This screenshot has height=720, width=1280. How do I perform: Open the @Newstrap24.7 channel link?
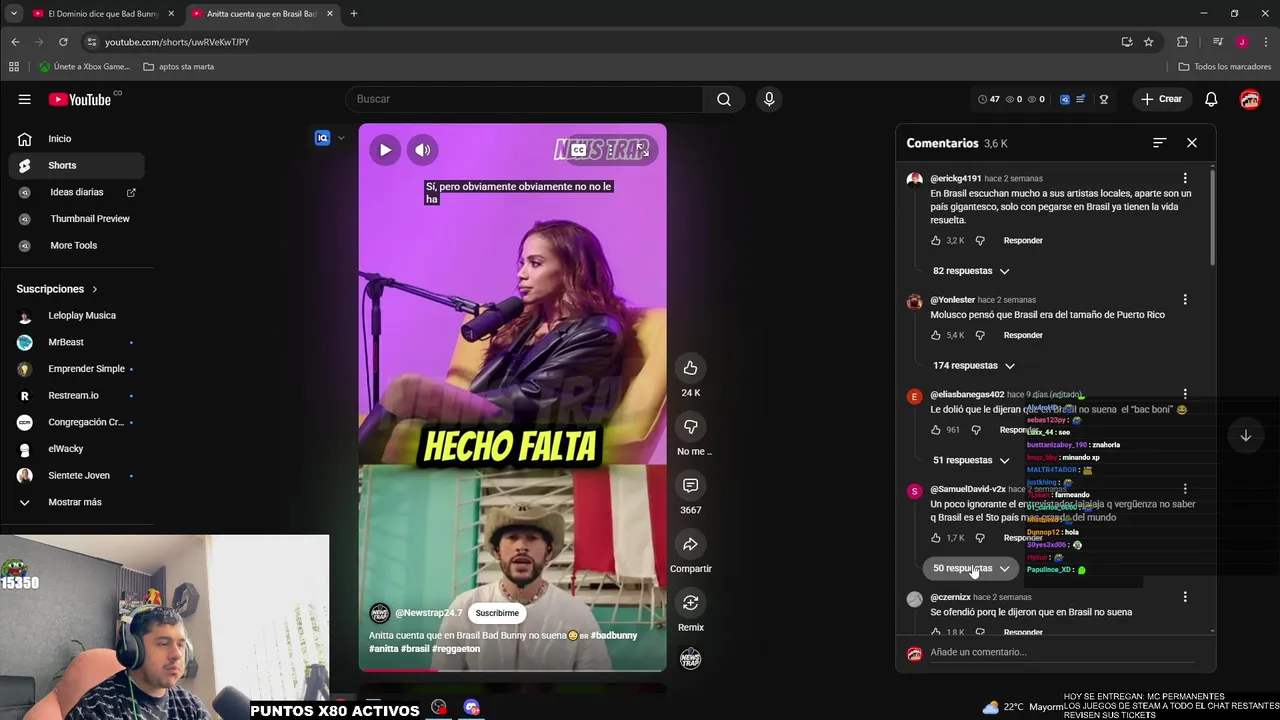(428, 613)
